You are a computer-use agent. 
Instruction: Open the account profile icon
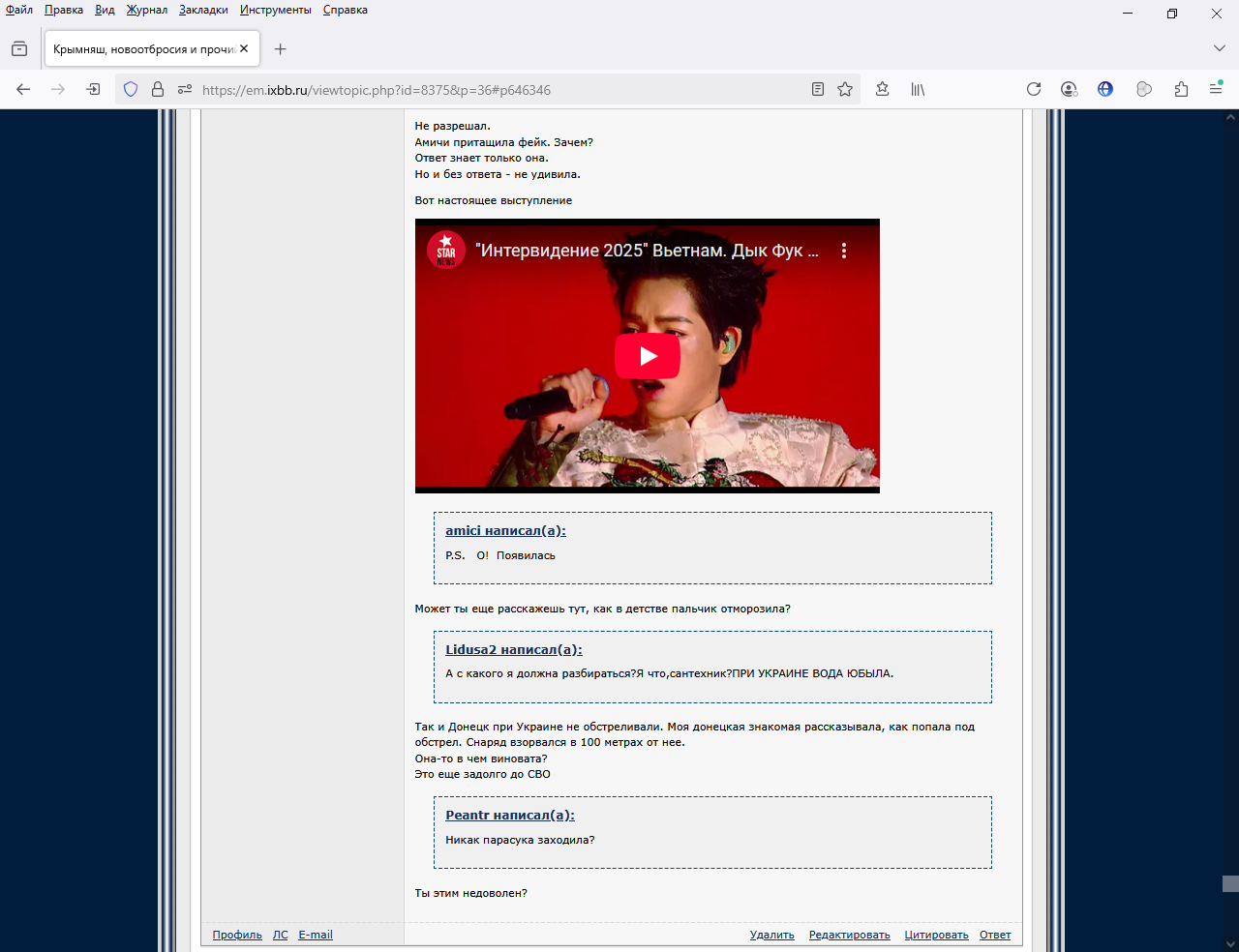[1069, 89]
